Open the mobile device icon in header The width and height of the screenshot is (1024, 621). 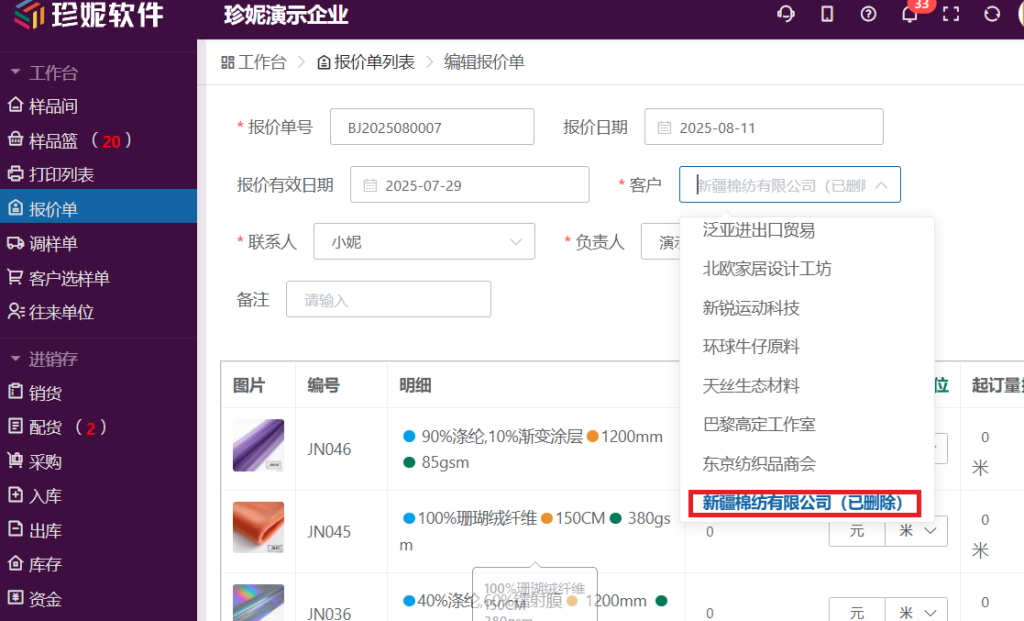coord(827,14)
